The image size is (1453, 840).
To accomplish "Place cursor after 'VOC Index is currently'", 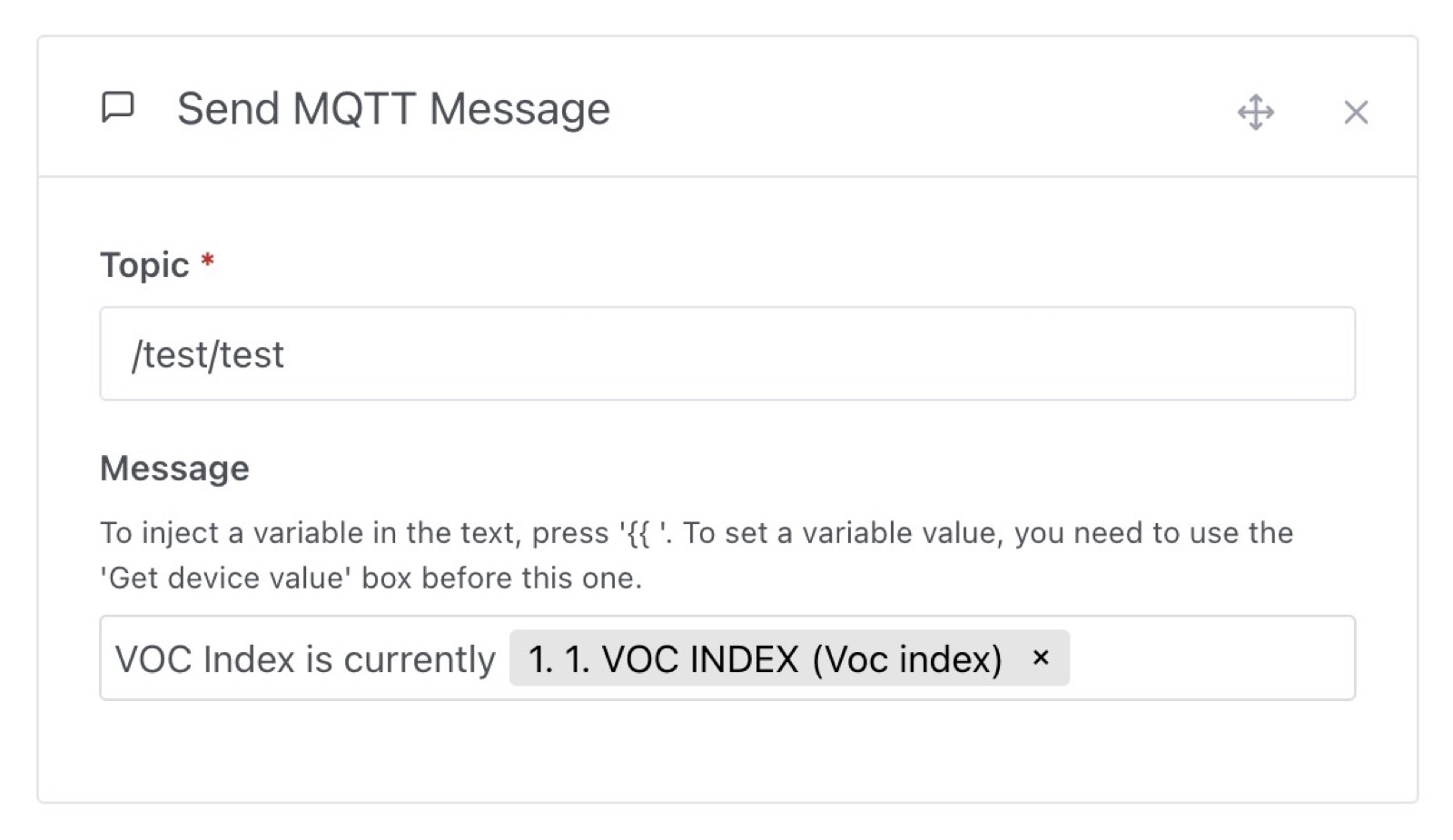I will click(x=497, y=657).
